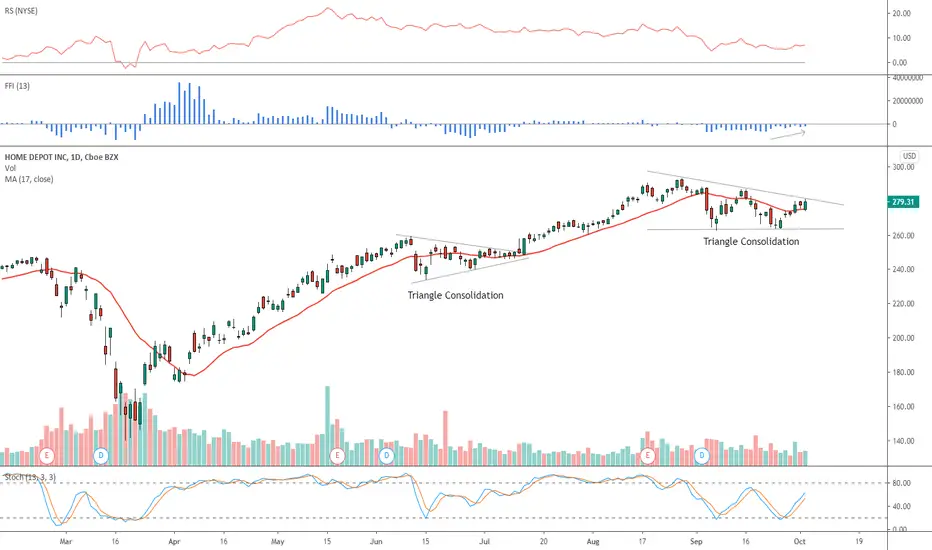Click the 19 date label on time axis
The height and width of the screenshot is (550, 932).
click(859, 542)
